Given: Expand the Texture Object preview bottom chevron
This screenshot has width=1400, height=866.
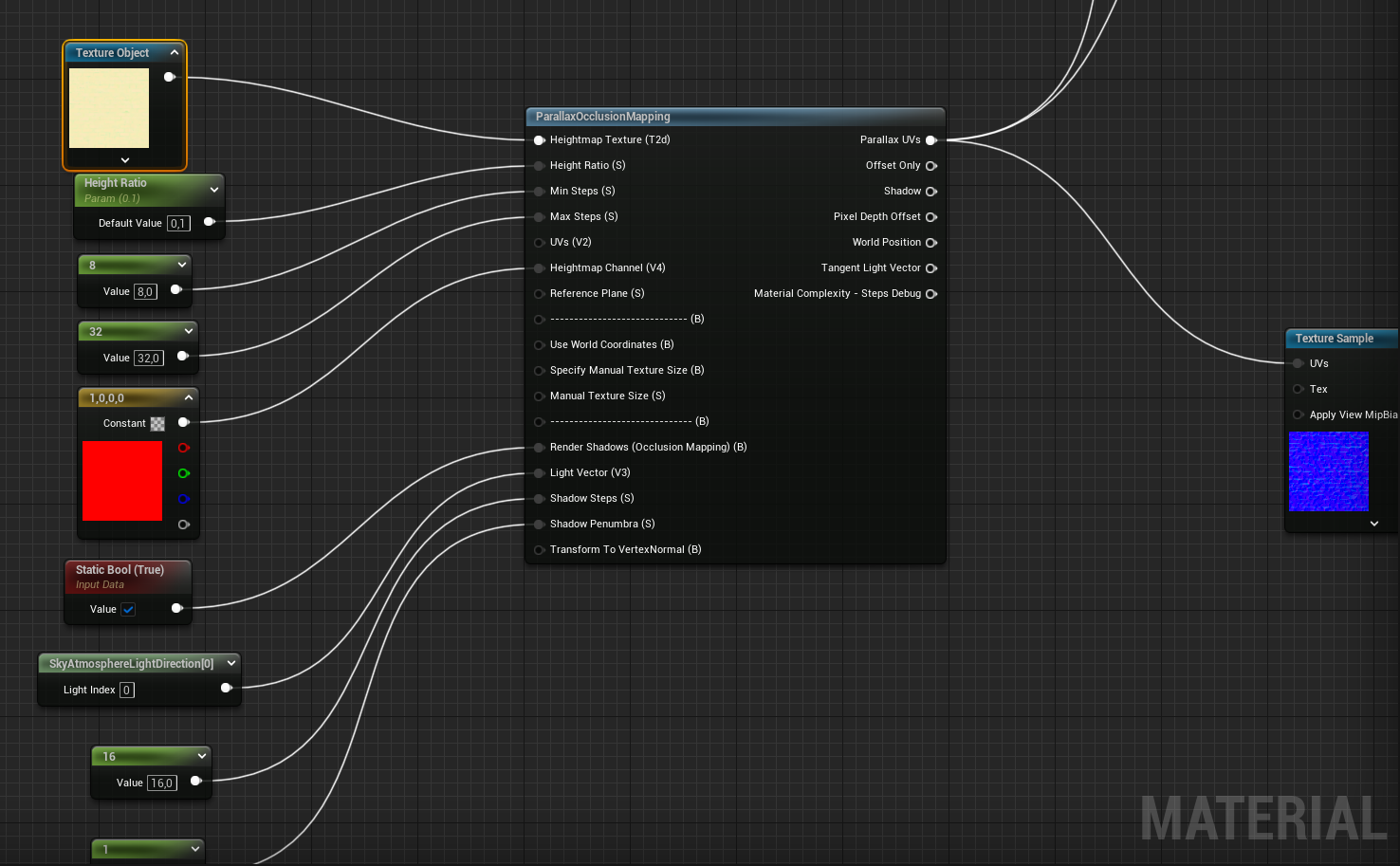Looking at the screenshot, I should [x=125, y=160].
